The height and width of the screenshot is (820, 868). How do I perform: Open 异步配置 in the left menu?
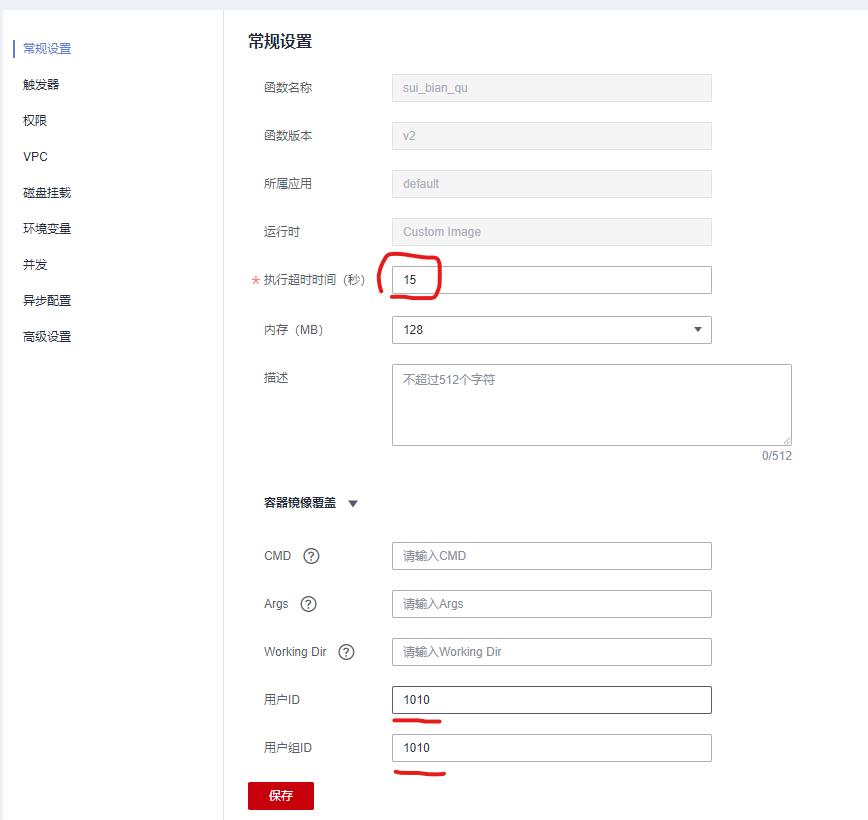coord(47,301)
